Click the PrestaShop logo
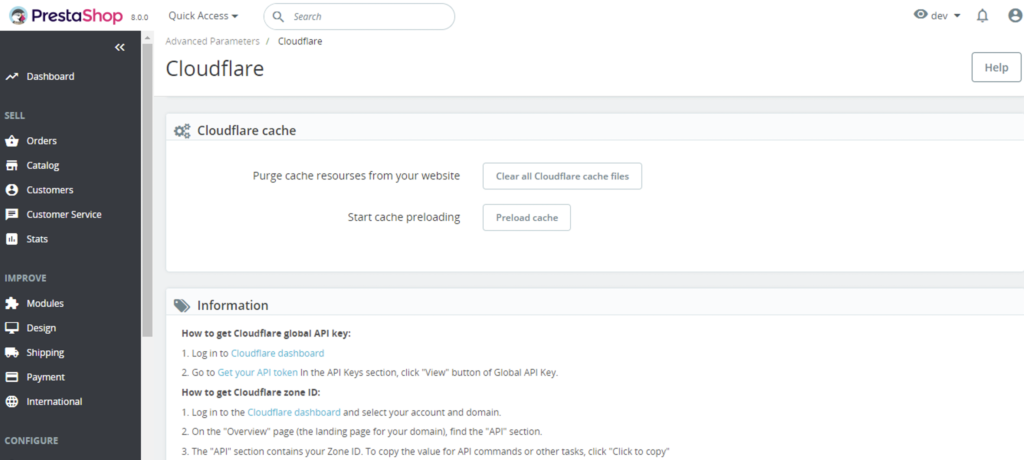1024x460 pixels. point(65,16)
